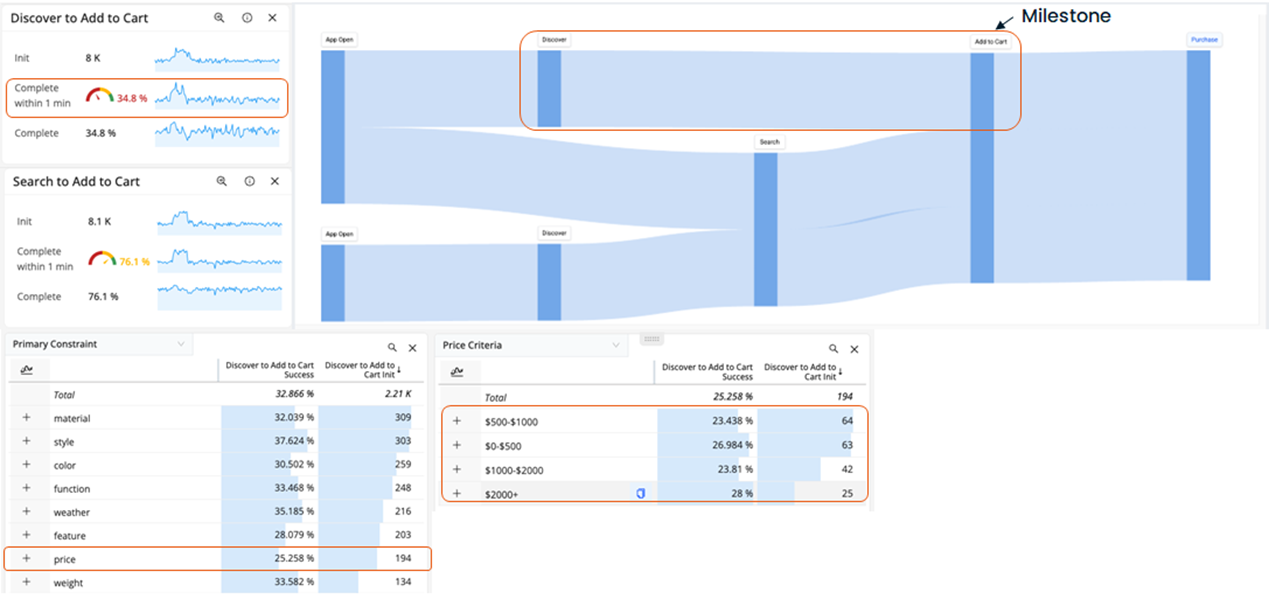
Task: Select the Search node in the flow diagram
Action: click(768, 142)
